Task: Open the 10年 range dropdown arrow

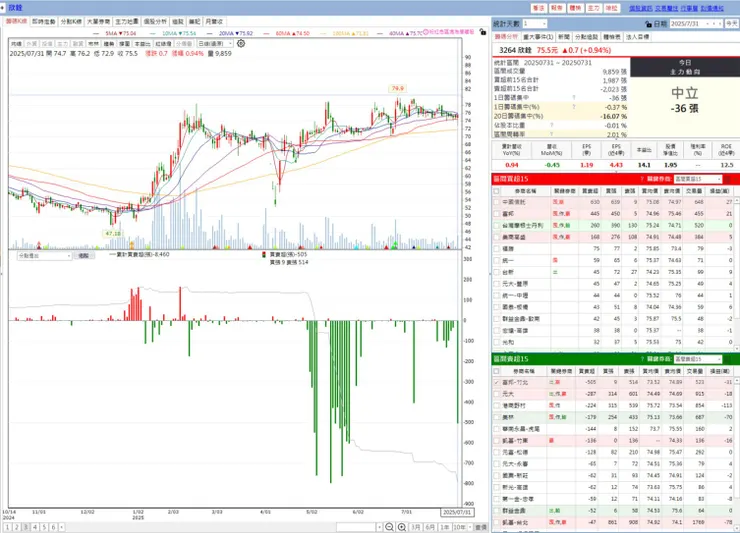Action: (x=470, y=527)
